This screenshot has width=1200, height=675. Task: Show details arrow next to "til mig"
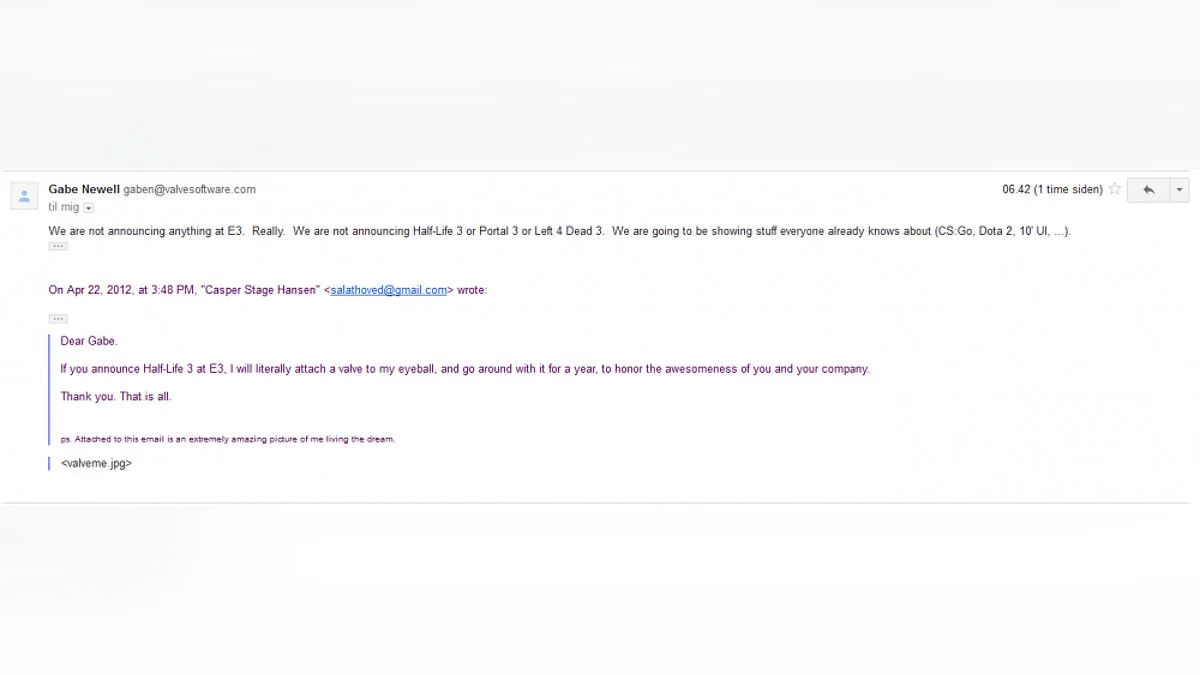click(x=89, y=208)
